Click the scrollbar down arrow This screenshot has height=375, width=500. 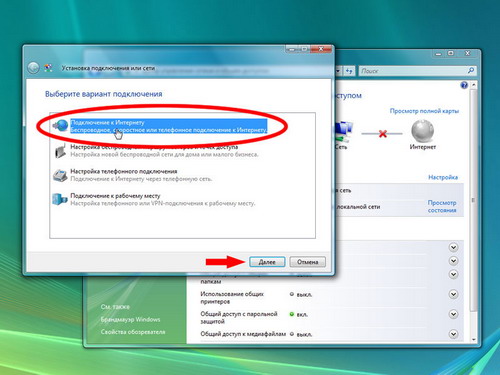click(x=474, y=339)
